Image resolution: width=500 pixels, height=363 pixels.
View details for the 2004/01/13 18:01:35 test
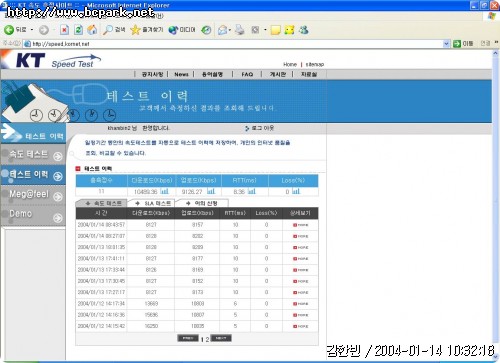point(300,247)
